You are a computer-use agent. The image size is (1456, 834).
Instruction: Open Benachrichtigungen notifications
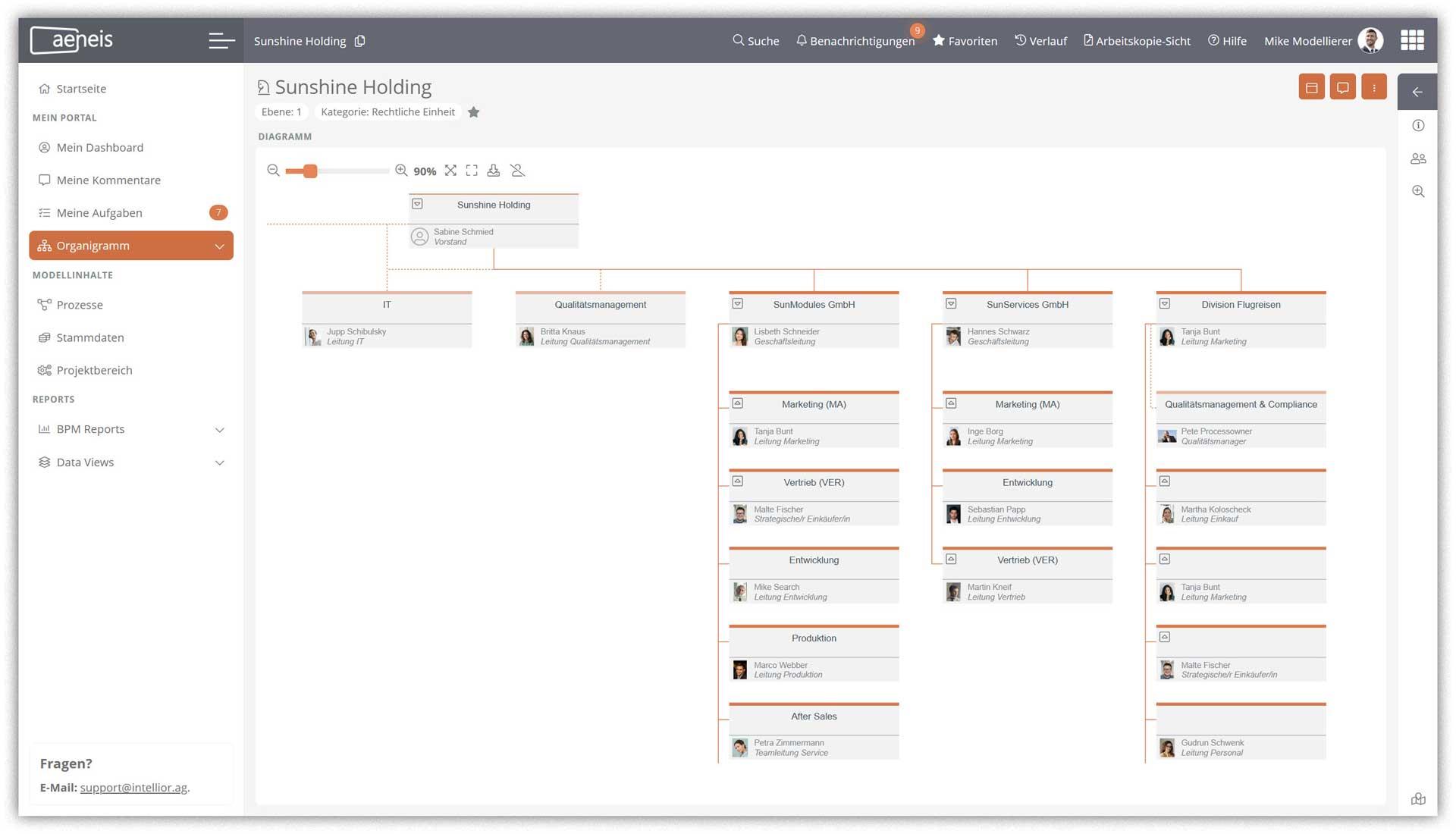click(x=855, y=41)
